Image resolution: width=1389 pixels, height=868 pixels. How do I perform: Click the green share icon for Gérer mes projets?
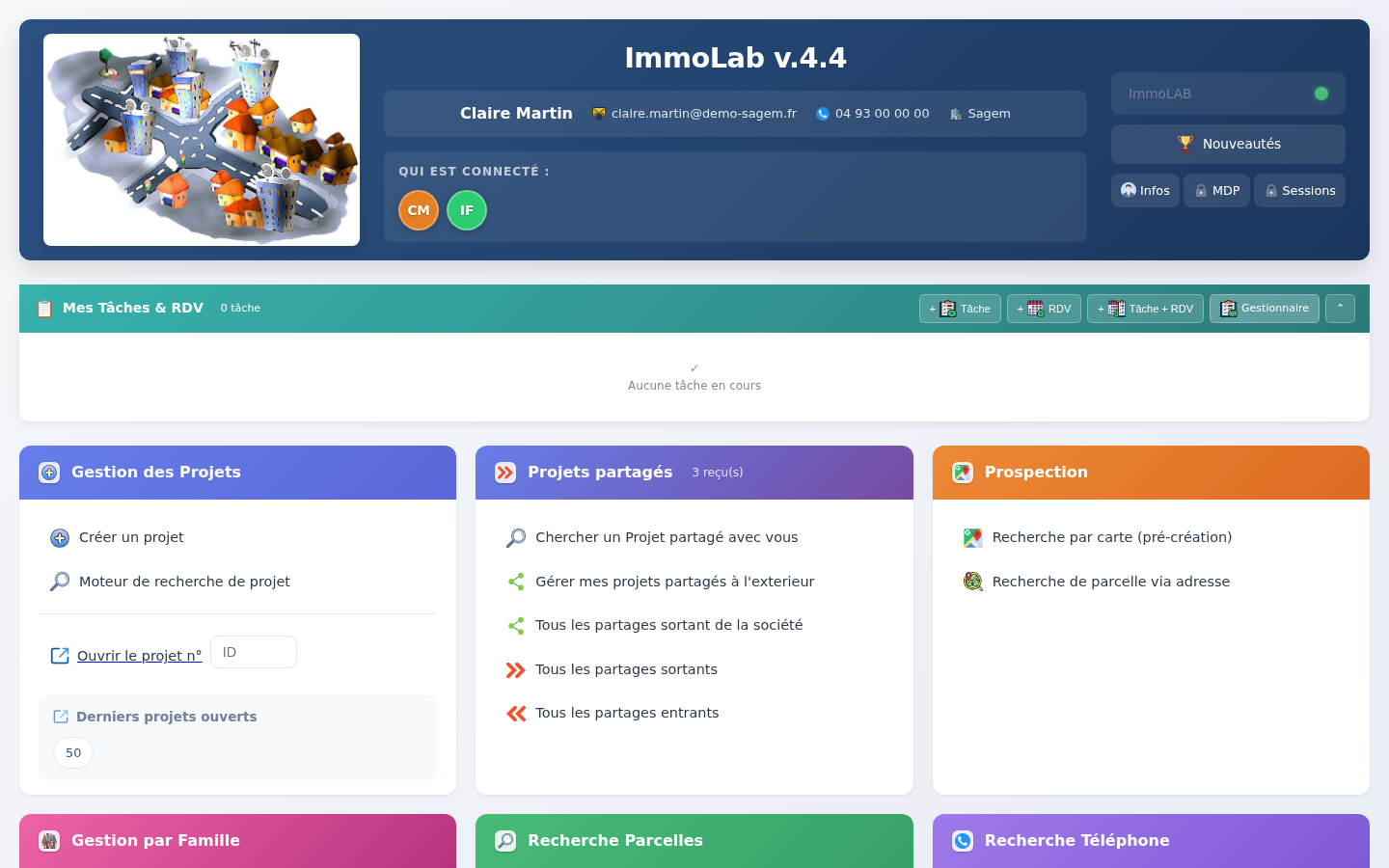pos(516,582)
